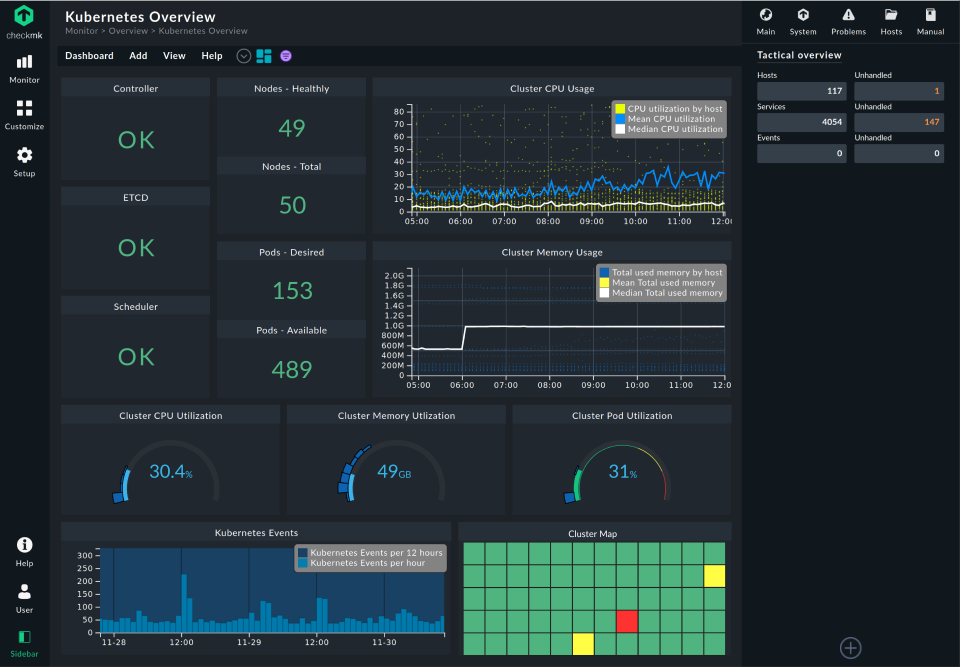Open the Add menu
The image size is (960, 667).
(138, 56)
